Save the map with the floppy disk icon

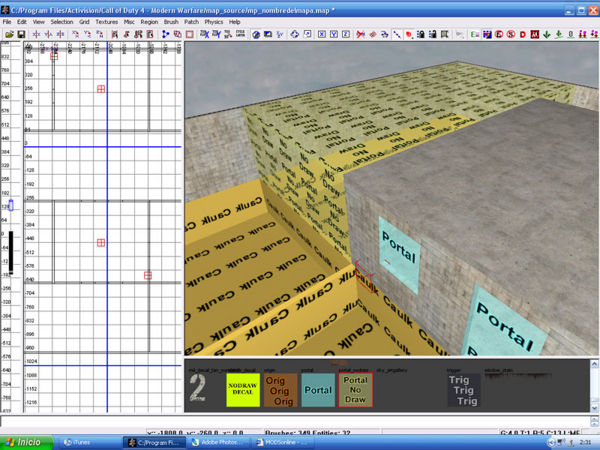[x=21, y=34]
